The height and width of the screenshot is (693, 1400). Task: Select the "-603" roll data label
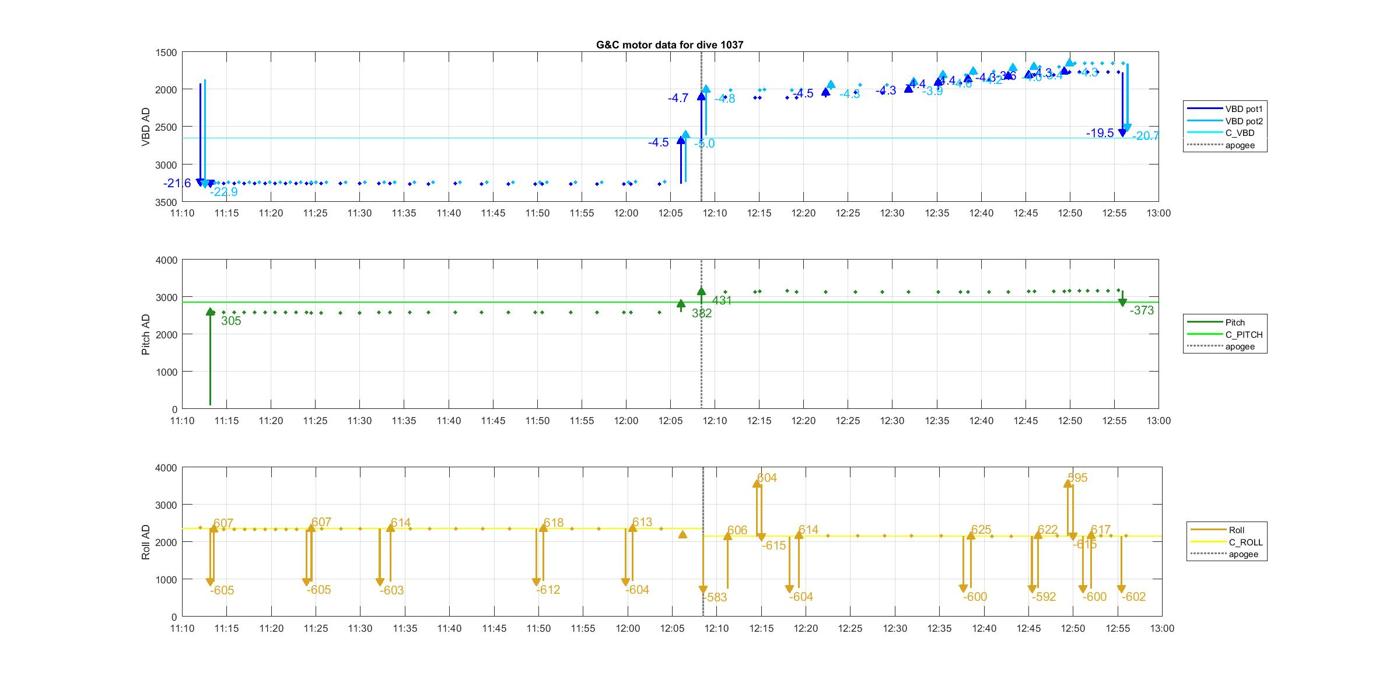391,591
